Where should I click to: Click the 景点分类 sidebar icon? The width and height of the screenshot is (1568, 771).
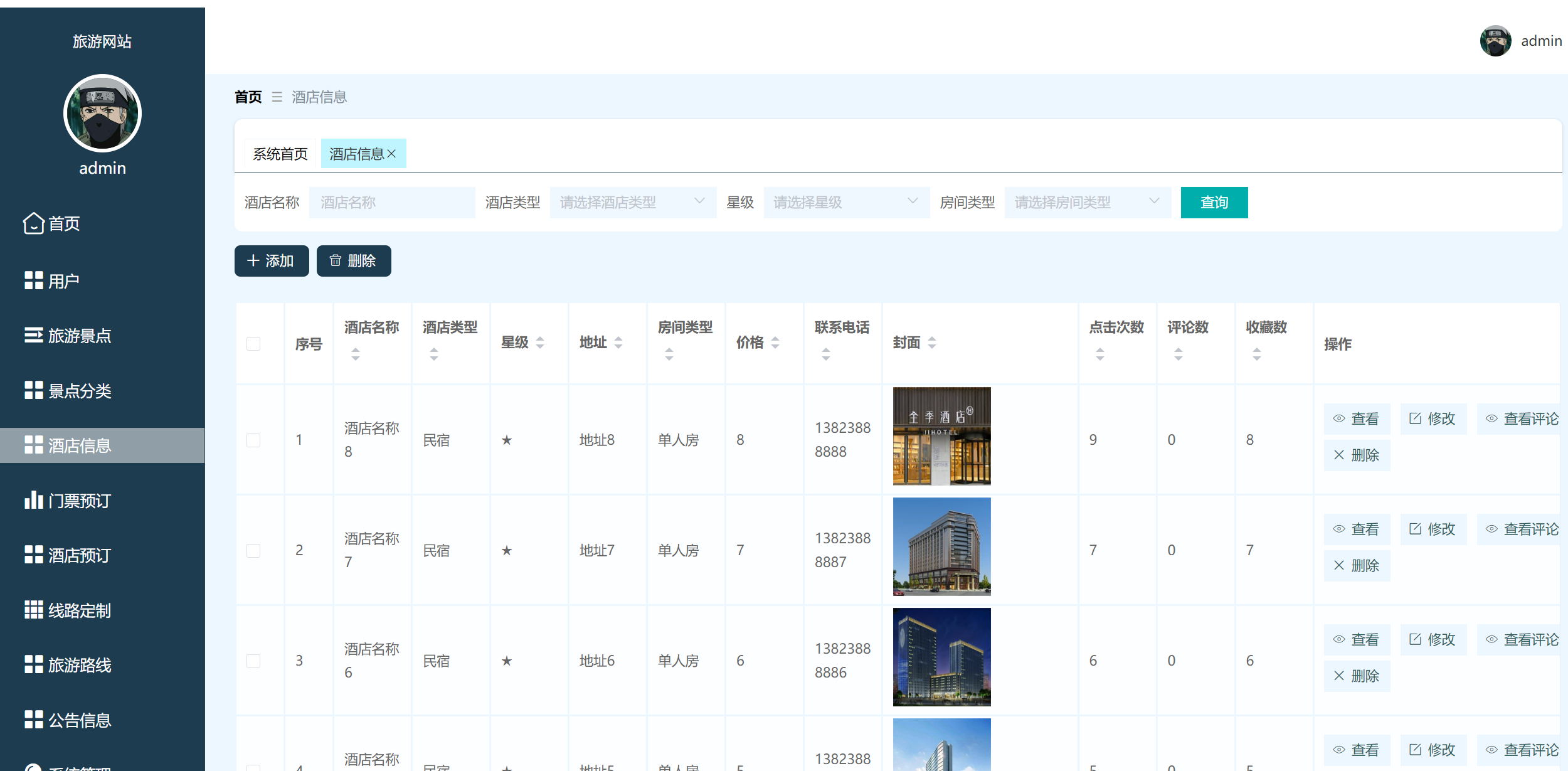pyautogui.click(x=34, y=391)
